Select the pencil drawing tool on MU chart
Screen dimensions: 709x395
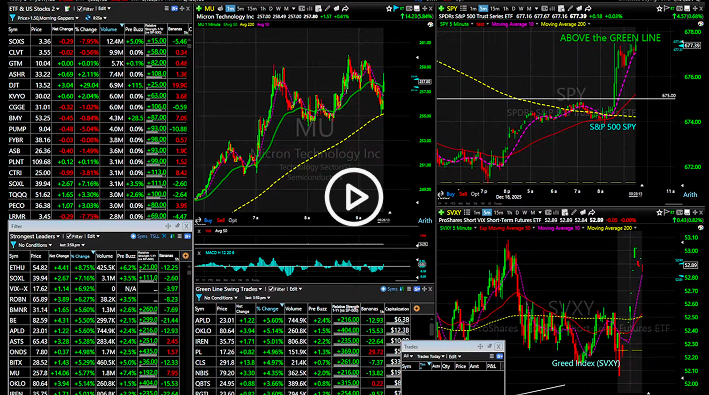coord(327,9)
